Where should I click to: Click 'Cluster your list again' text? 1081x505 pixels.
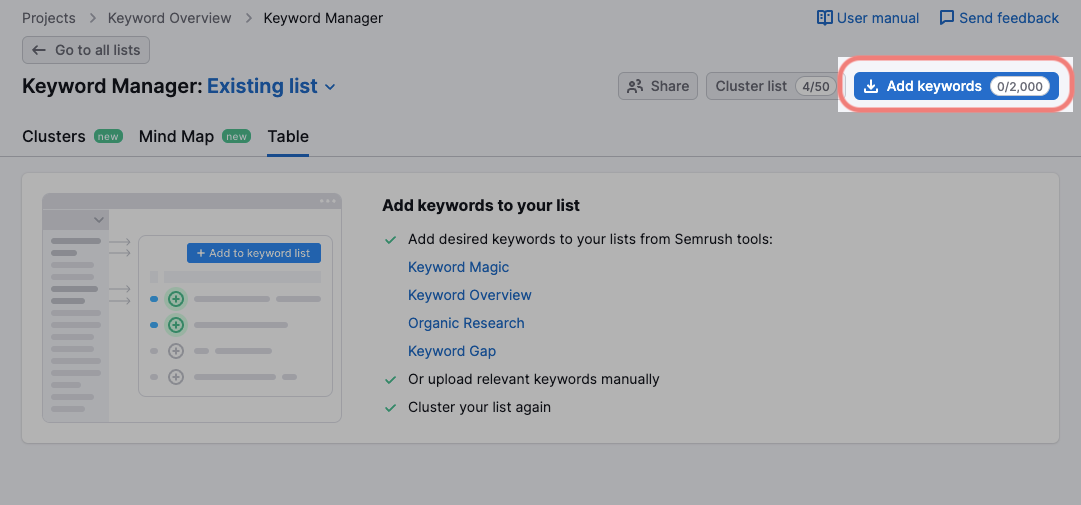pos(479,407)
